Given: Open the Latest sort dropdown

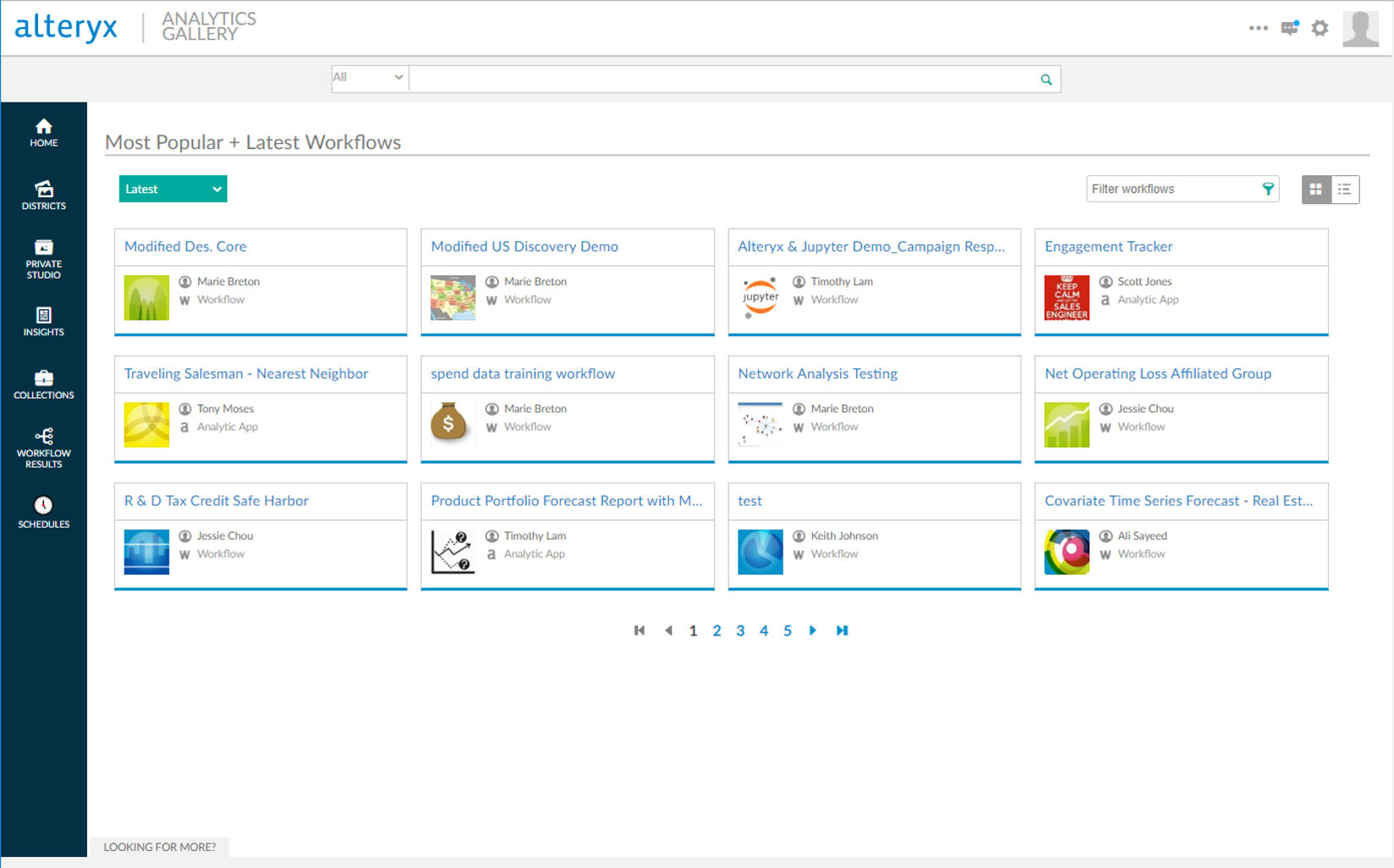Looking at the screenshot, I should point(173,189).
